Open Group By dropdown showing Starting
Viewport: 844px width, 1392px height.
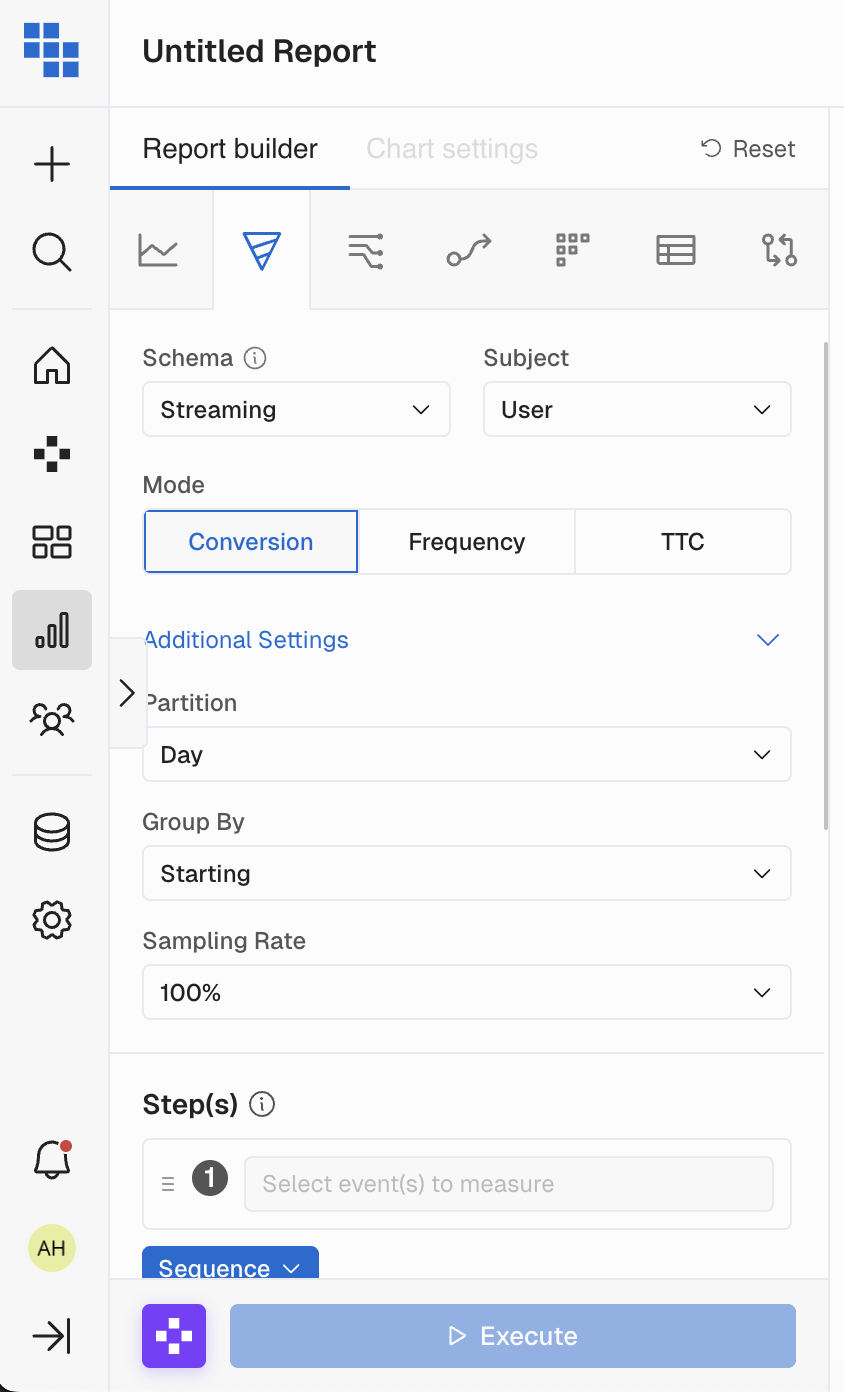[x=467, y=874]
